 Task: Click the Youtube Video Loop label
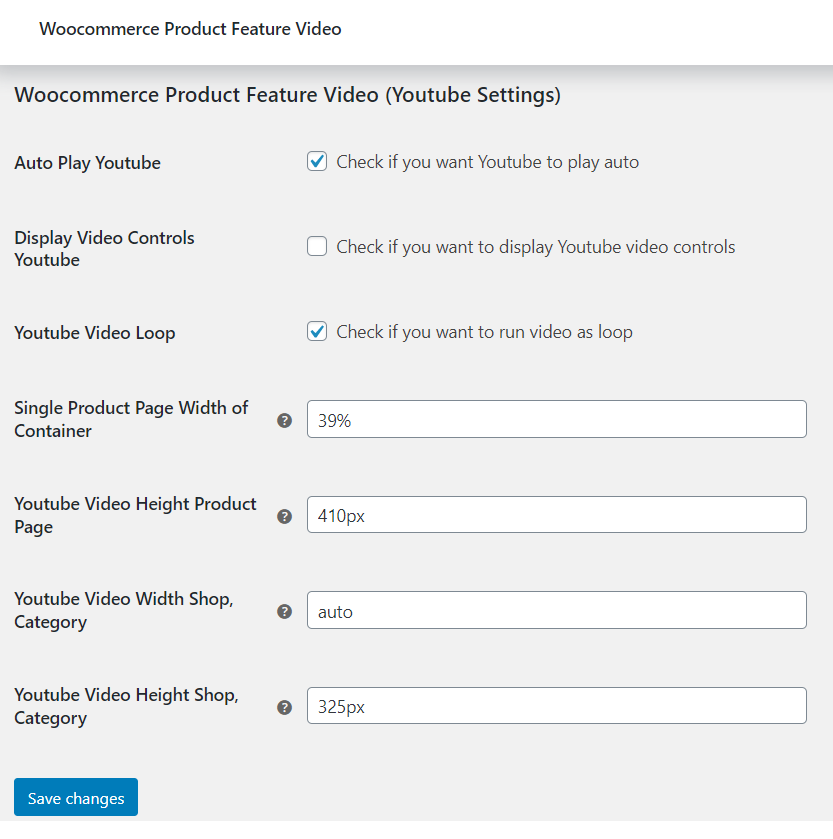click(x=94, y=333)
